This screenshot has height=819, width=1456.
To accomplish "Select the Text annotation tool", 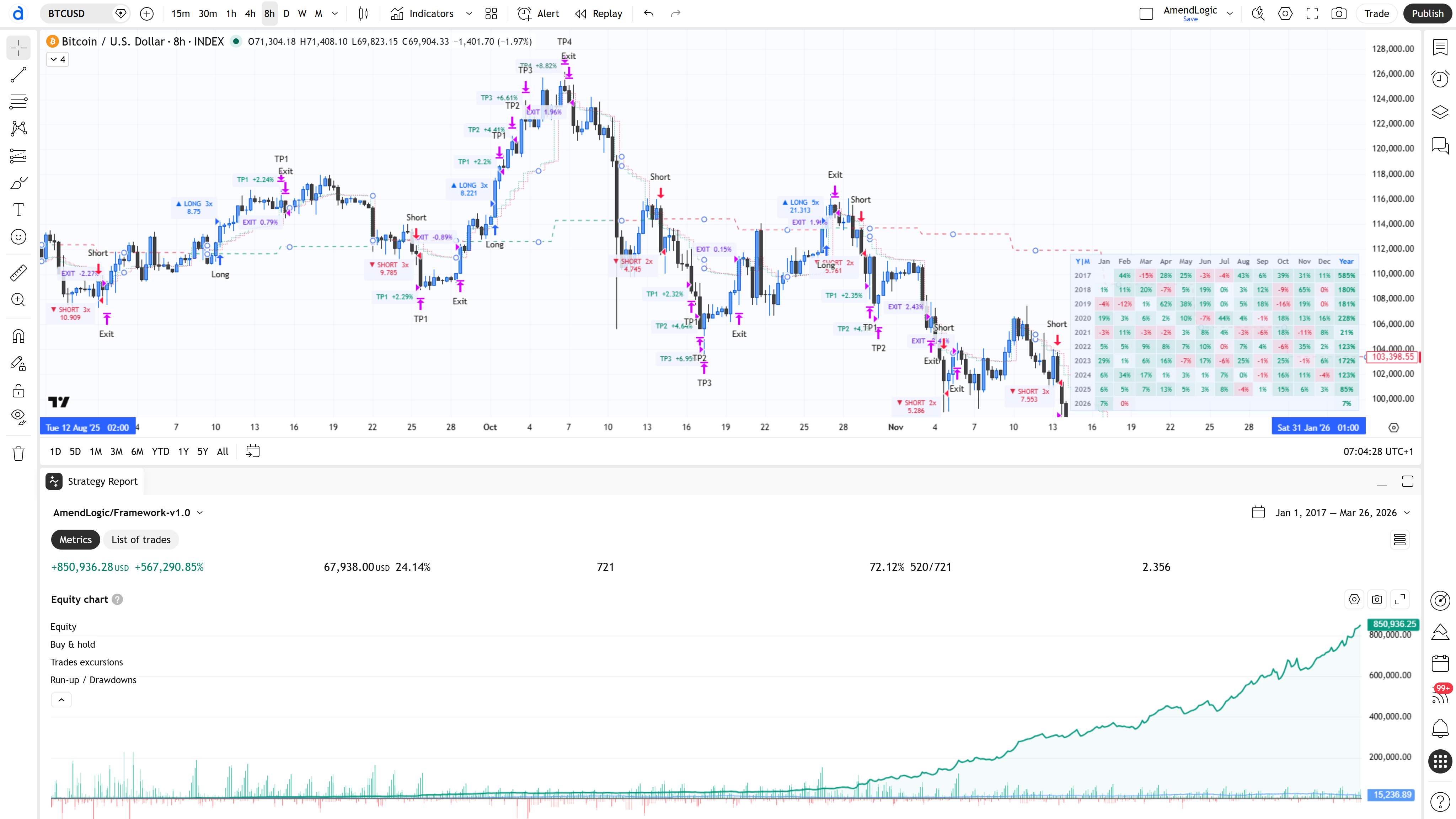I will click(x=18, y=210).
